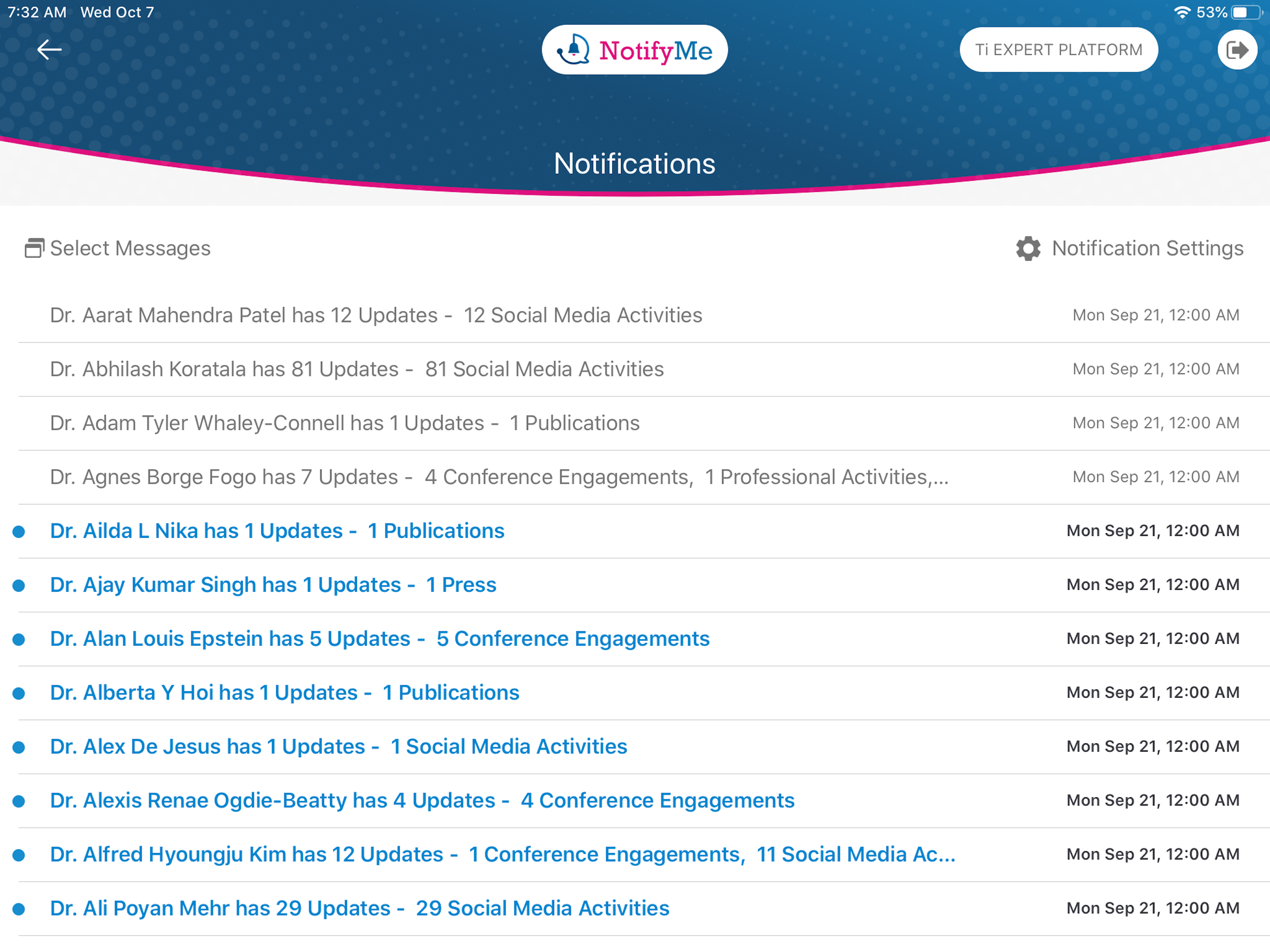Tap the back arrow icon
This screenshot has width=1270, height=952.
49,50
